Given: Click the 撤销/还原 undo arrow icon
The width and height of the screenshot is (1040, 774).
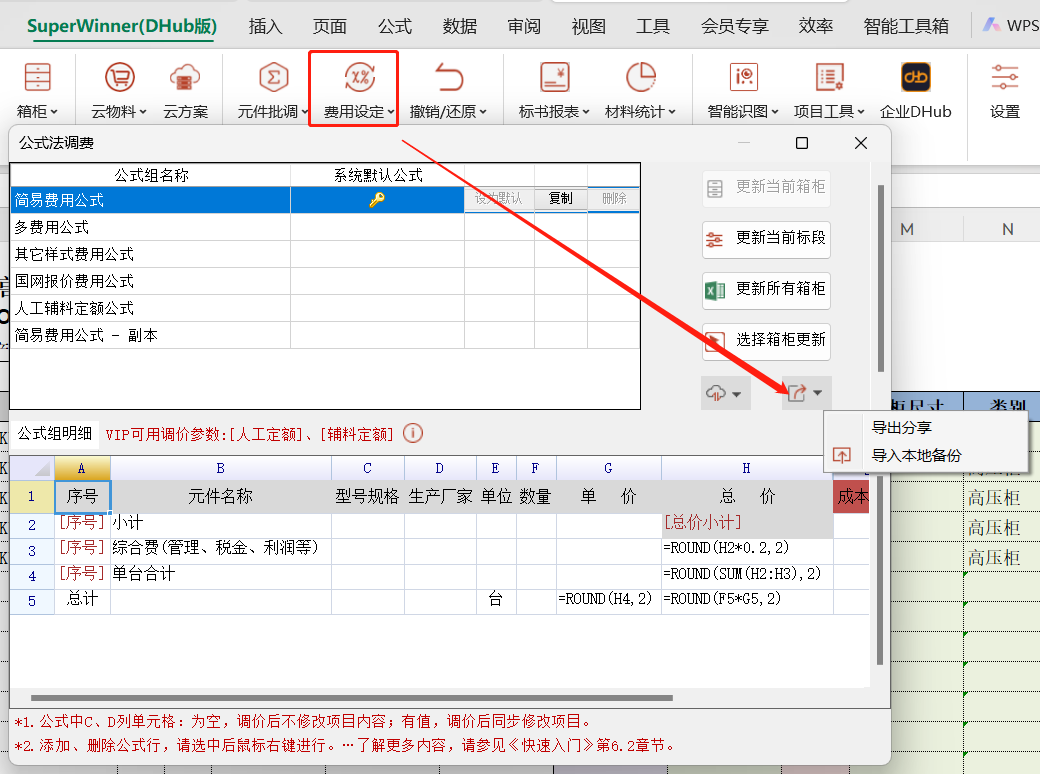Looking at the screenshot, I should [x=449, y=77].
